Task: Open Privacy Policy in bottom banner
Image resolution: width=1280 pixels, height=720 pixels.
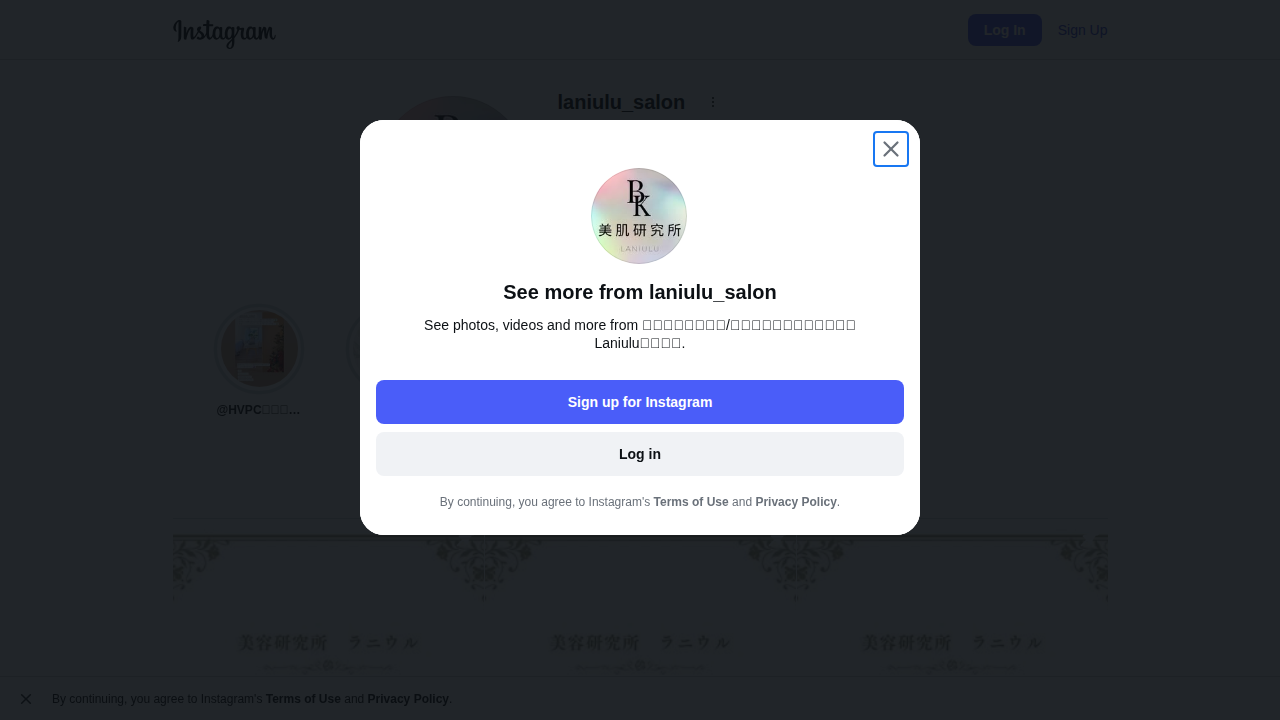Action: point(408,699)
